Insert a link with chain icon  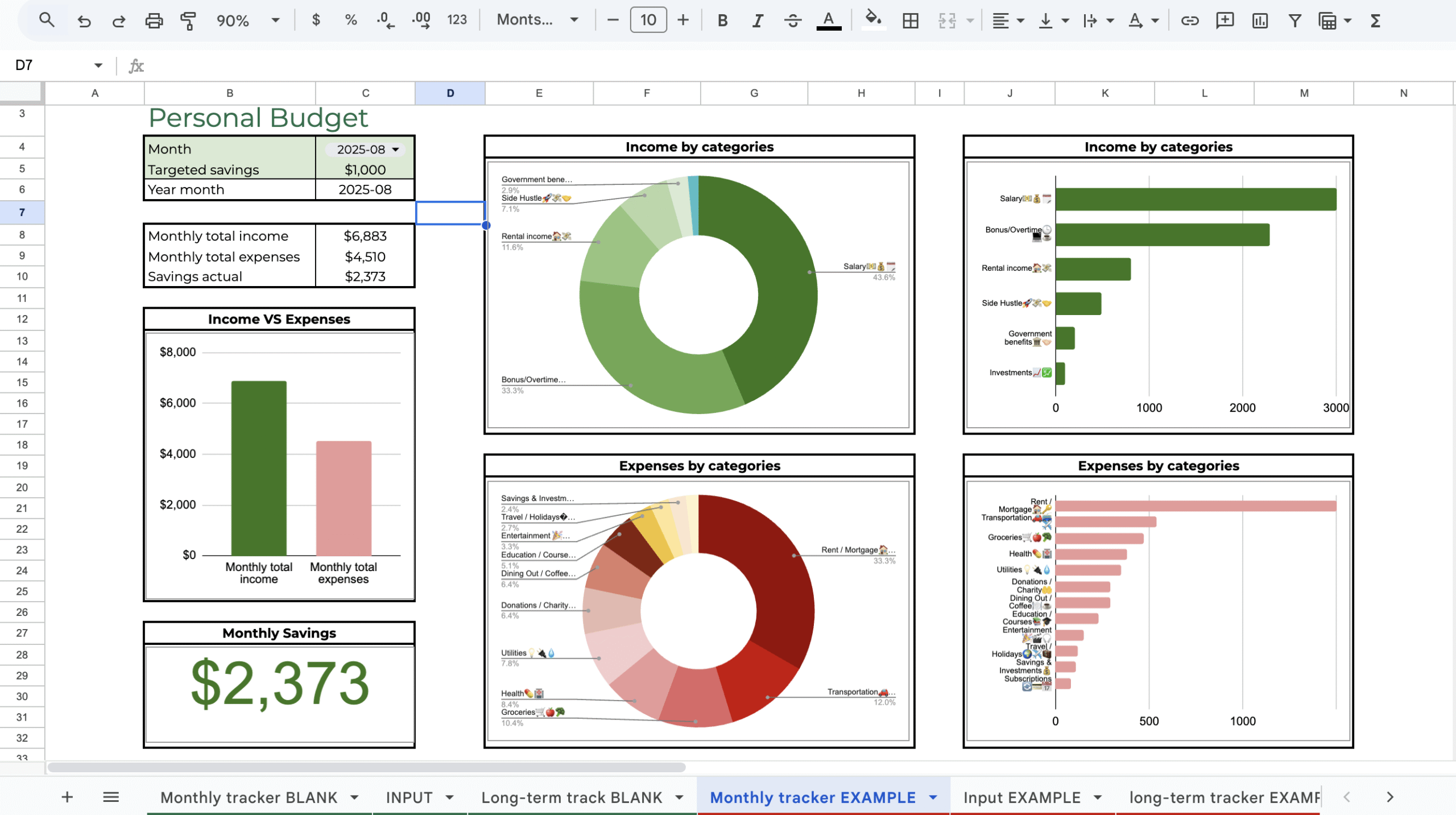click(1189, 20)
